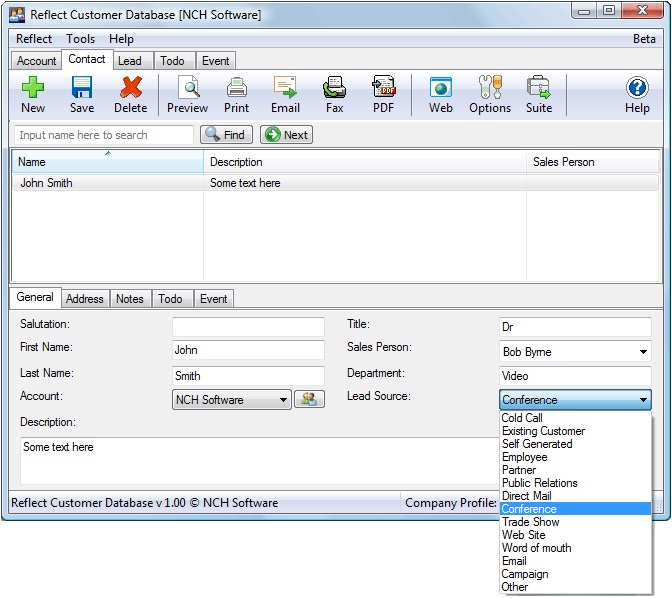Click the name search input field
Screen dimensions: 672x598
[x=104, y=135]
